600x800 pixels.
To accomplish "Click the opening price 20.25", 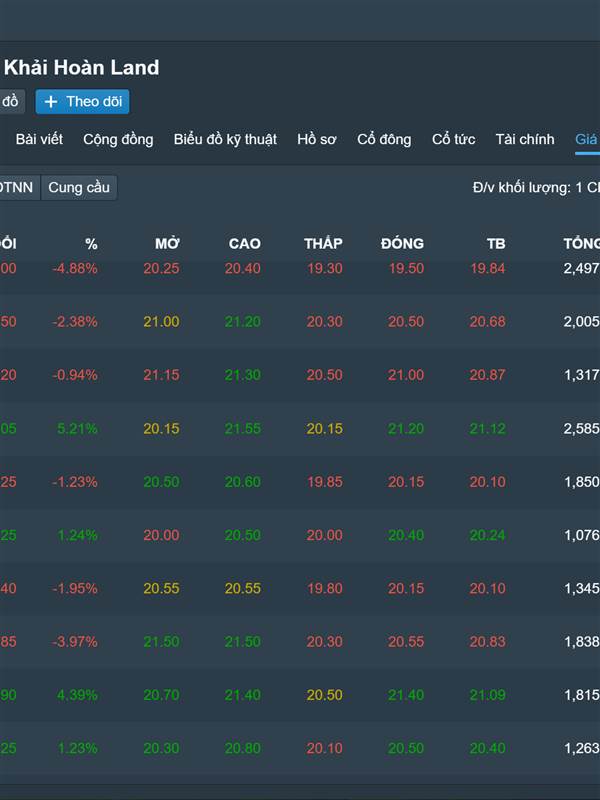I will click(161, 268).
